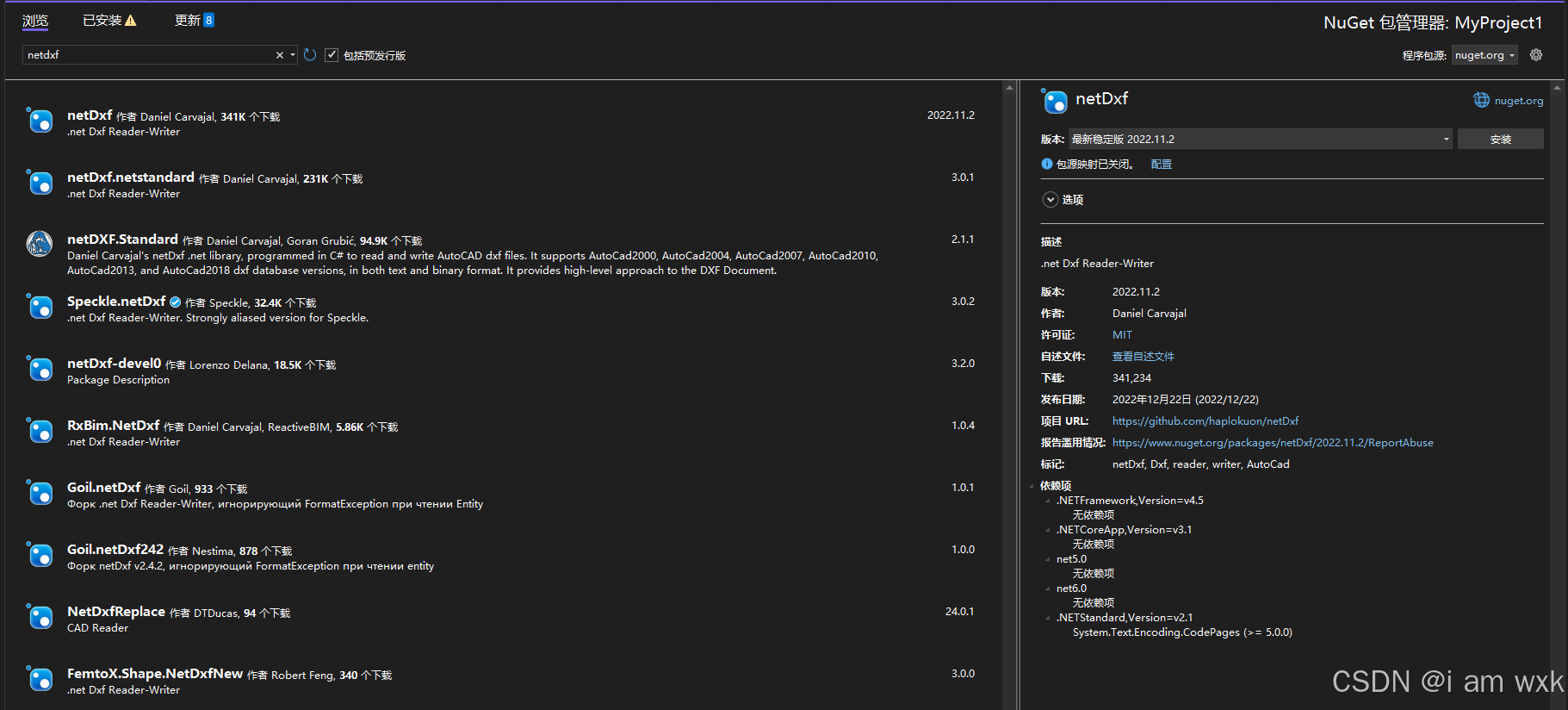
Task: Open package source settings gear icon
Action: click(x=1536, y=54)
